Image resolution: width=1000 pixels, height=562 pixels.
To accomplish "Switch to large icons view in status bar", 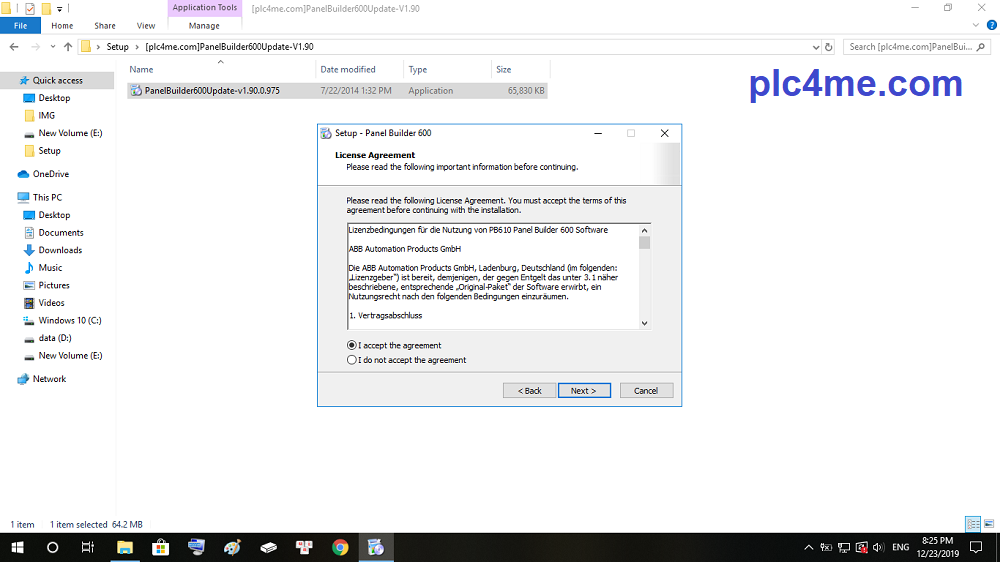I will pyautogui.click(x=990, y=524).
